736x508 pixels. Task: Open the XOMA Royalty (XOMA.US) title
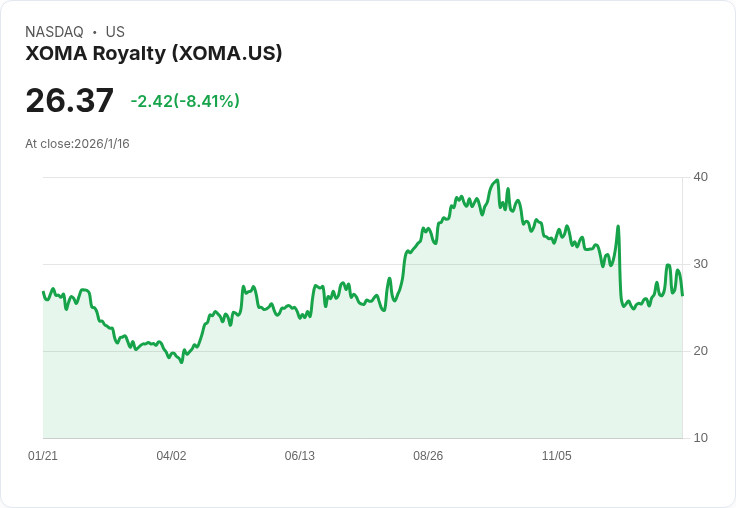tap(154, 53)
